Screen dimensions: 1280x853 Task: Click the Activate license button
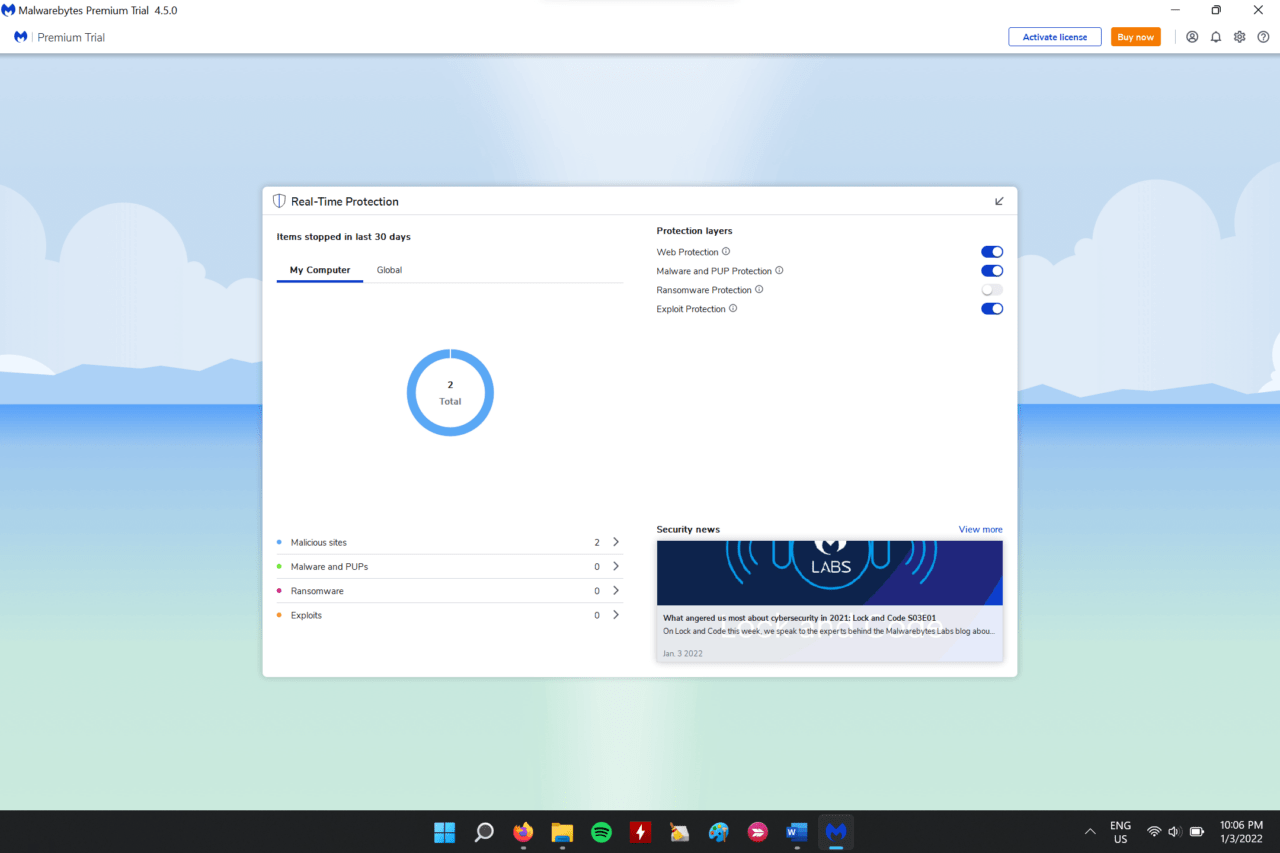(1054, 37)
